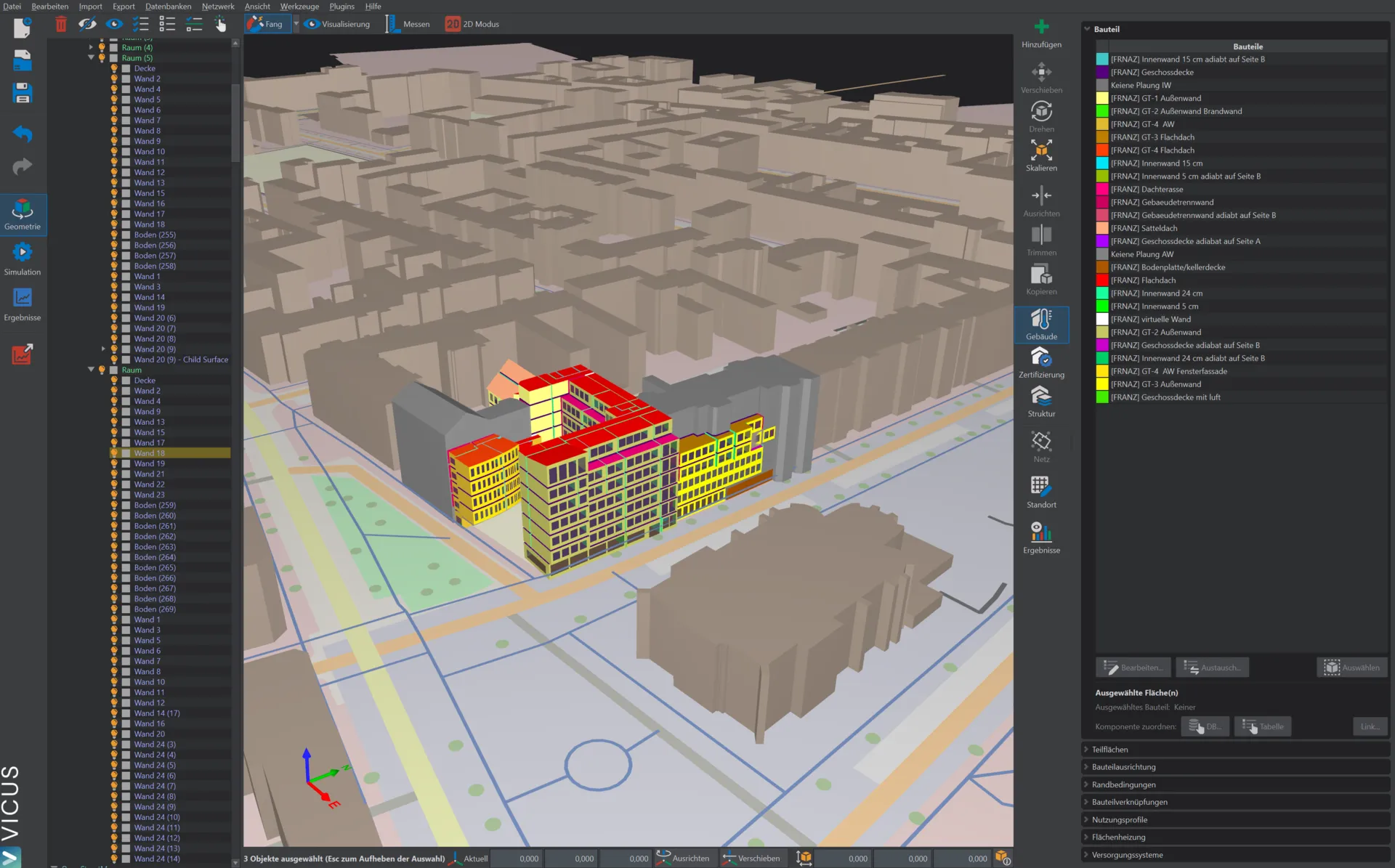This screenshot has height=868, width=1395.
Task: Toggle Fang snapping mode
Action: pyautogui.click(x=267, y=23)
